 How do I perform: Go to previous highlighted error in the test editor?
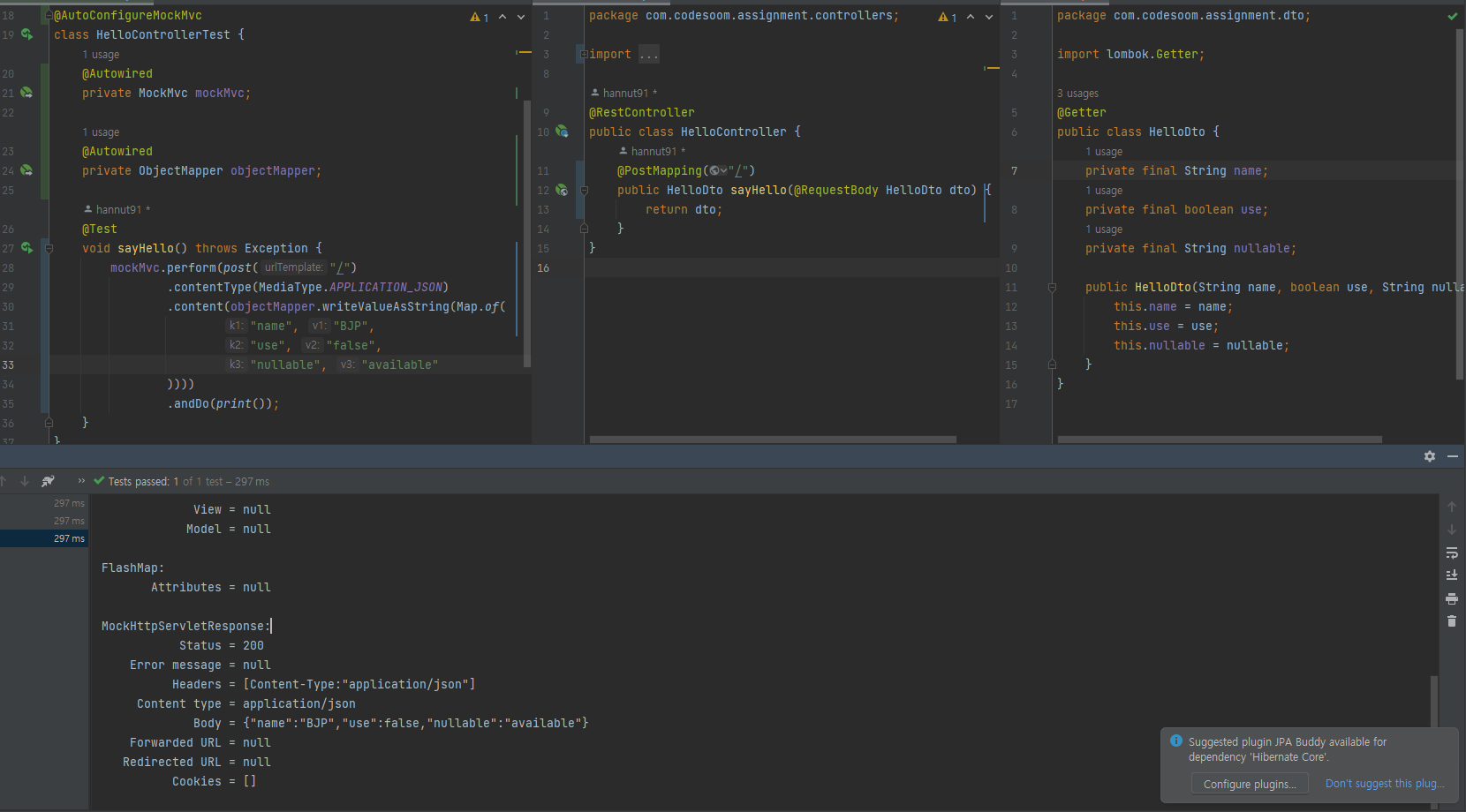coord(503,17)
